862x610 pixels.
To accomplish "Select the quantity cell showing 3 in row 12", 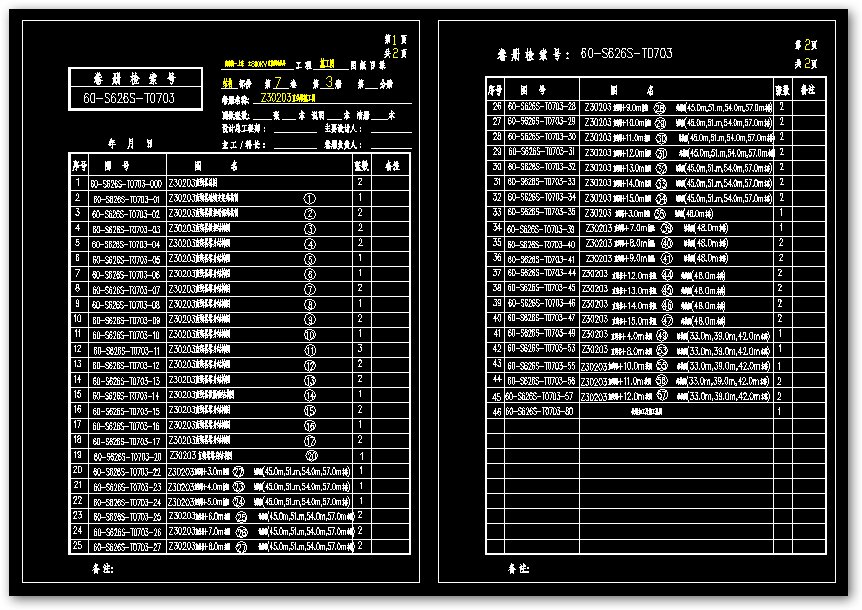I will click(362, 349).
